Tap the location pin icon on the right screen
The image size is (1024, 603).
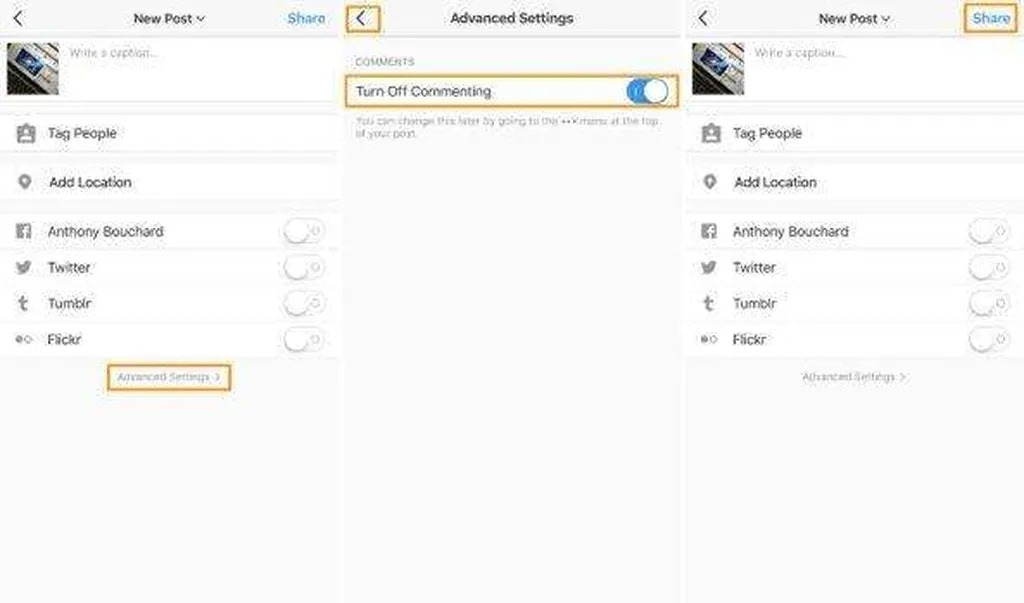click(710, 182)
